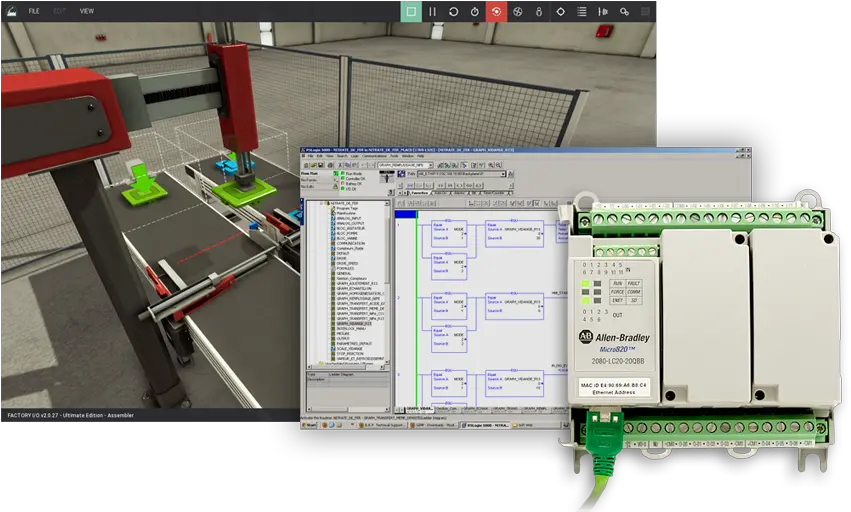This screenshot has width=851, height=512.
Task: Open the Communications menu in RSLogix
Action: click(374, 156)
